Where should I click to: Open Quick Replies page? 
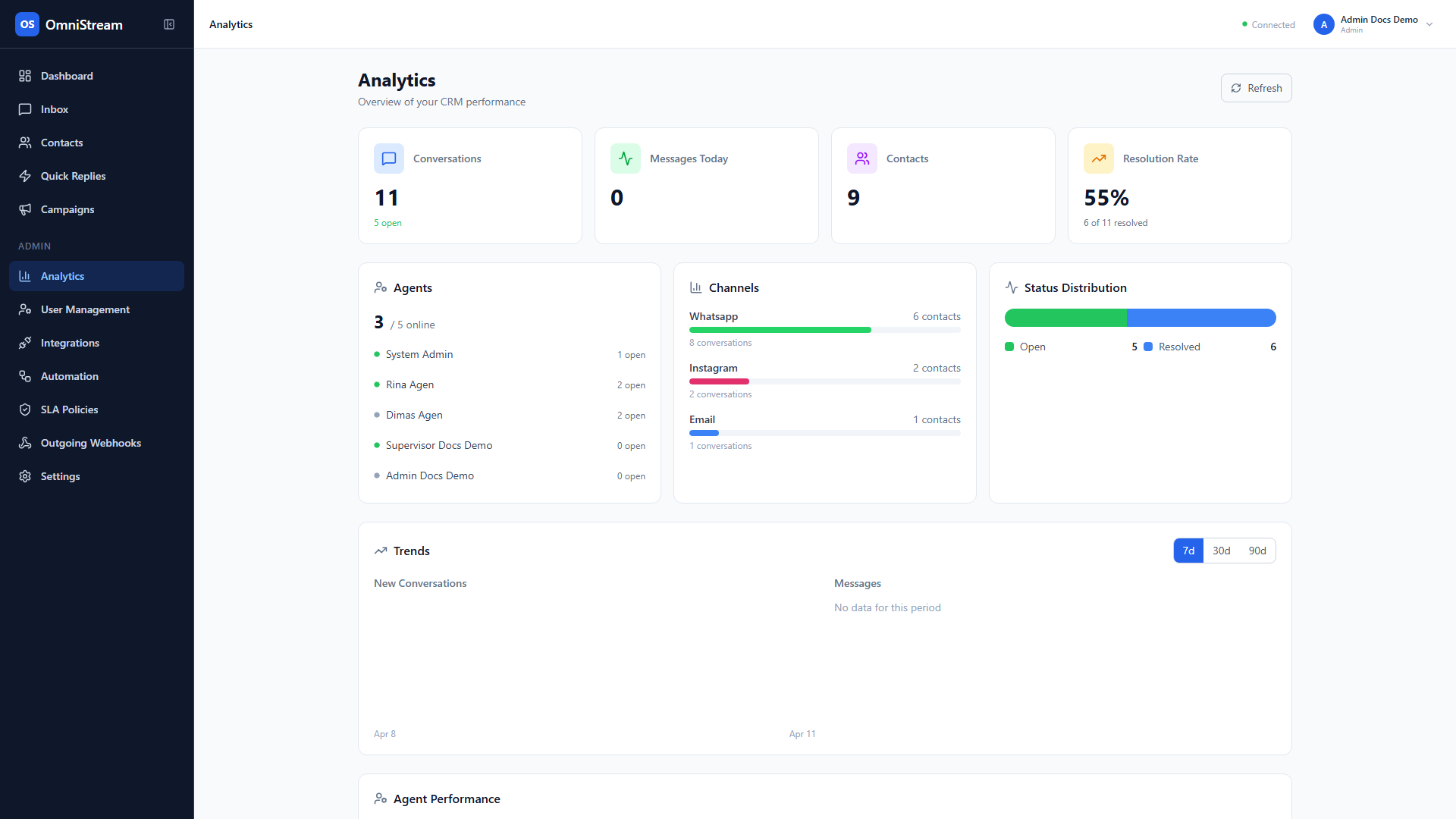coord(96,176)
